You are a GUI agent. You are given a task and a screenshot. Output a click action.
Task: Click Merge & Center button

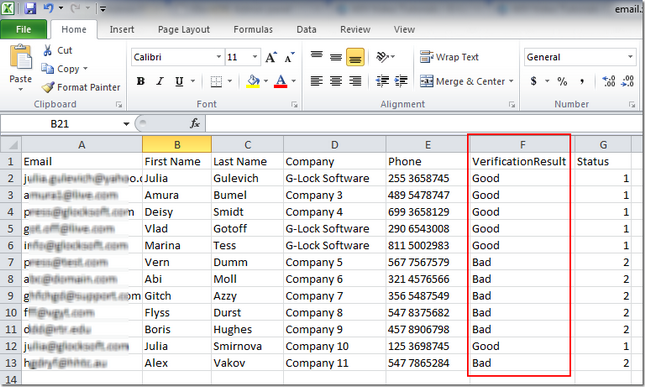[462, 81]
